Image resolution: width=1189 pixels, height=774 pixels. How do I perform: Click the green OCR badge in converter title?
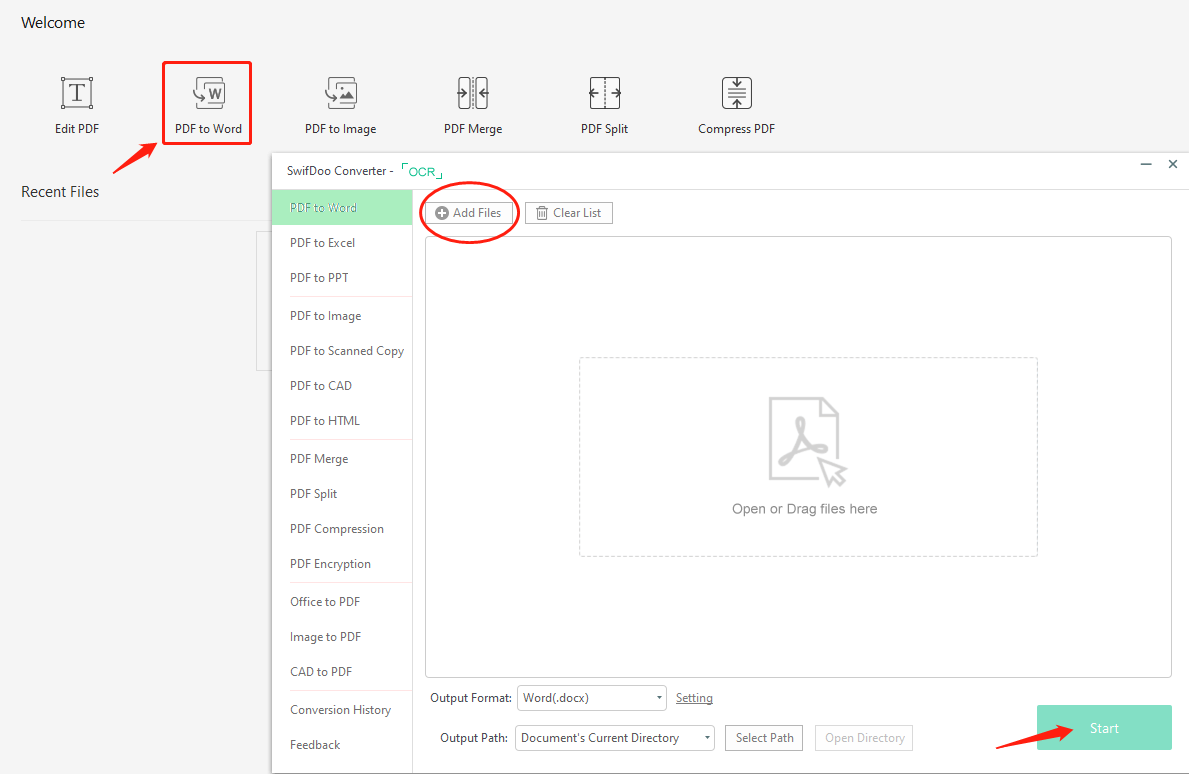(x=422, y=171)
